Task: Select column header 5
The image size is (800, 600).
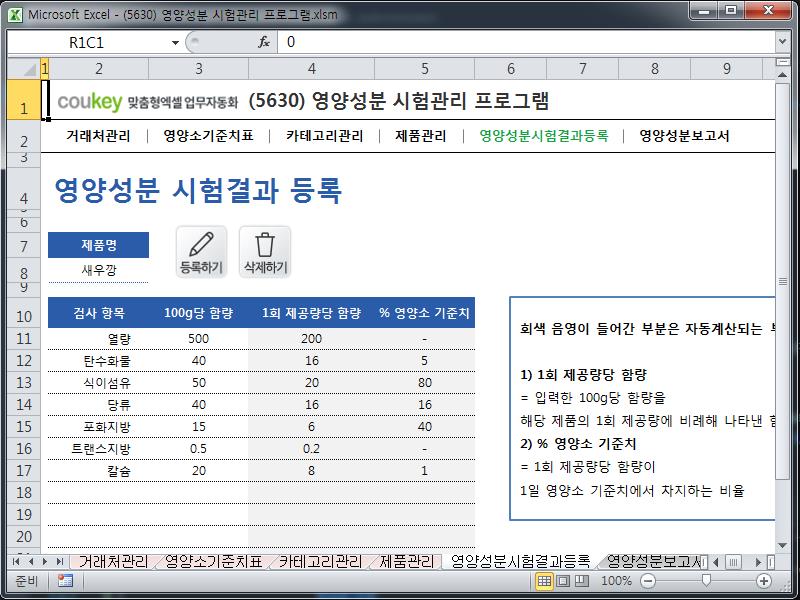Action: click(x=424, y=68)
